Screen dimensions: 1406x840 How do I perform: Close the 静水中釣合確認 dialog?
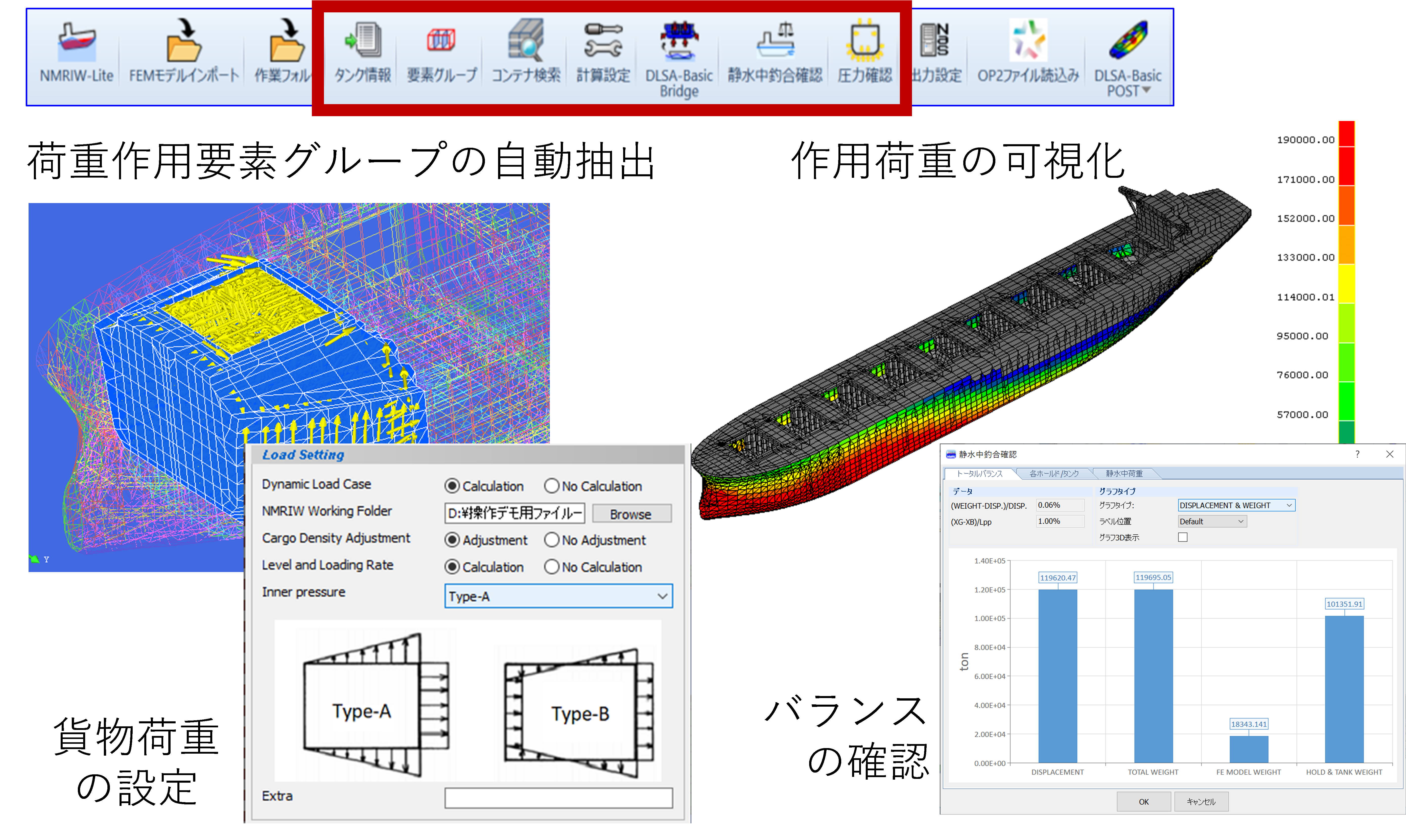1390,454
